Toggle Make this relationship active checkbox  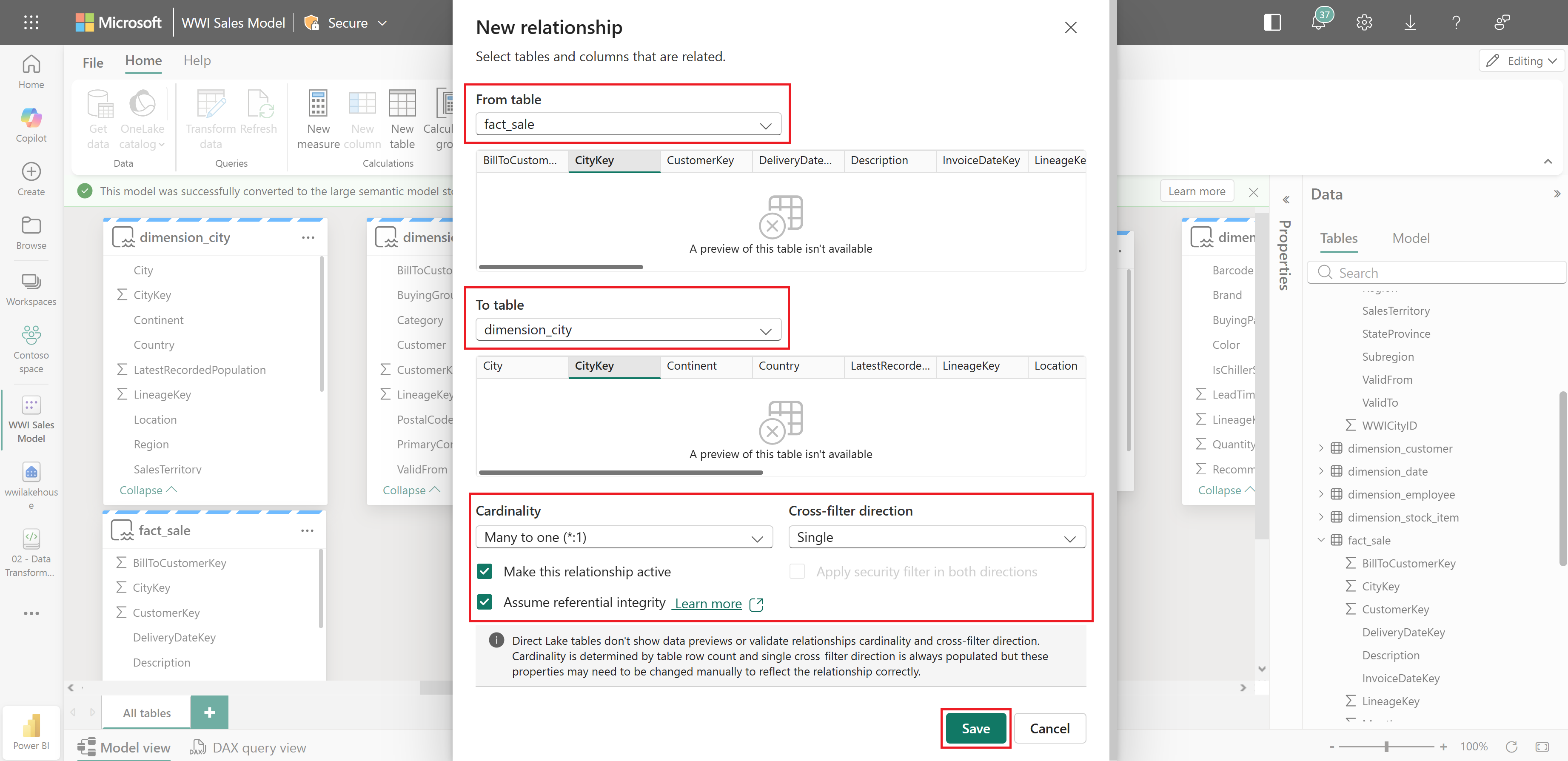pos(485,571)
